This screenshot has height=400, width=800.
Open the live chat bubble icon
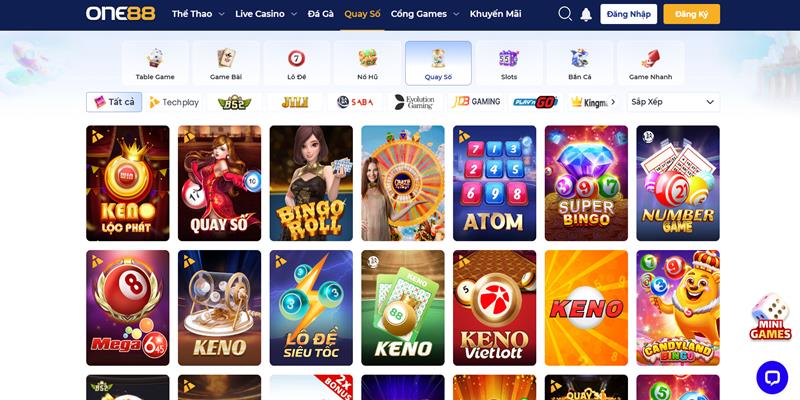(x=772, y=378)
